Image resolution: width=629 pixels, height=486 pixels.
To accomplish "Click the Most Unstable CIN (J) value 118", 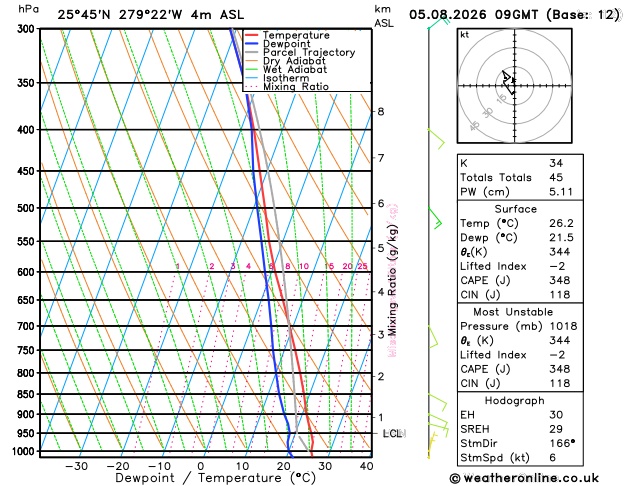I will point(560,383).
